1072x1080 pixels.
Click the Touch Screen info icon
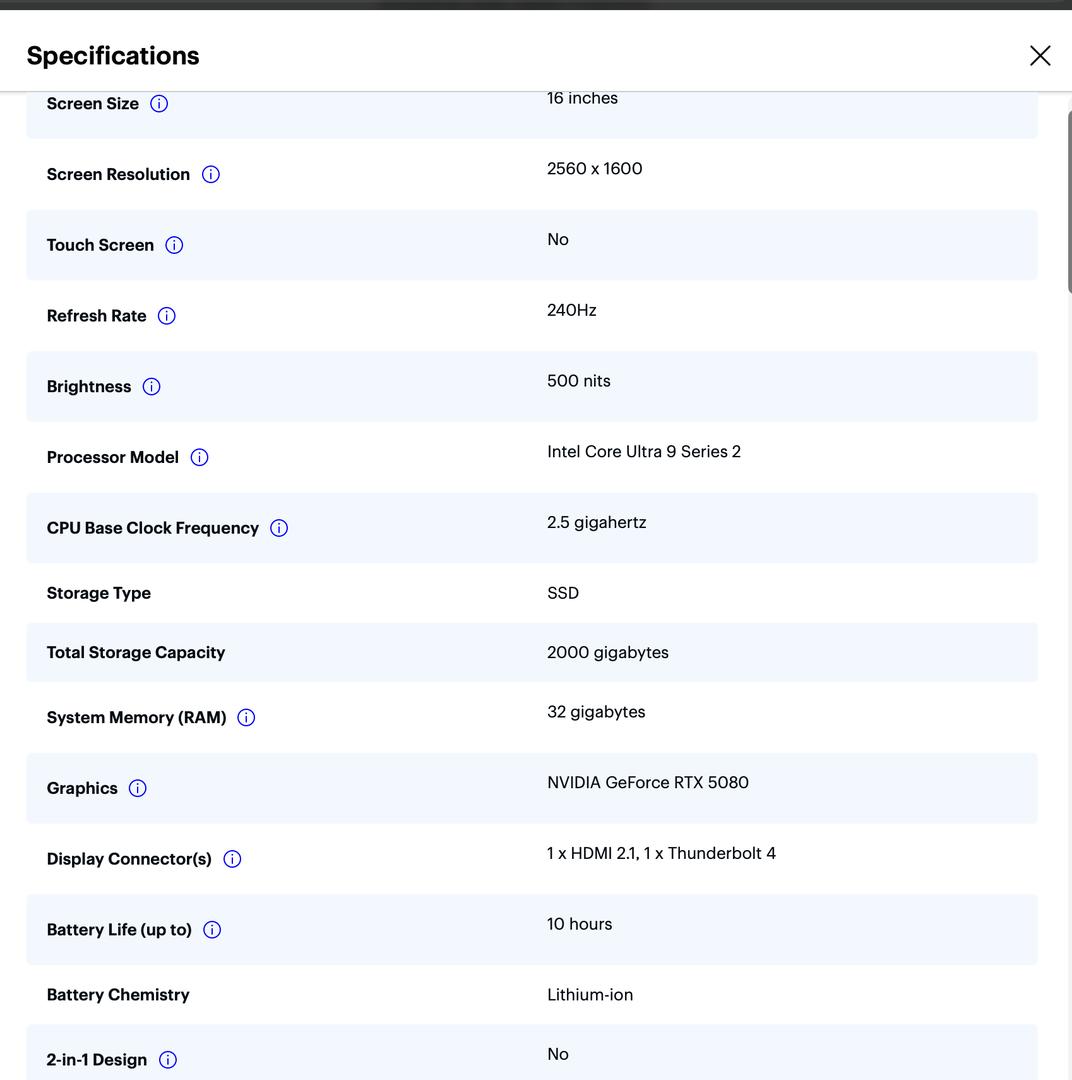click(174, 245)
